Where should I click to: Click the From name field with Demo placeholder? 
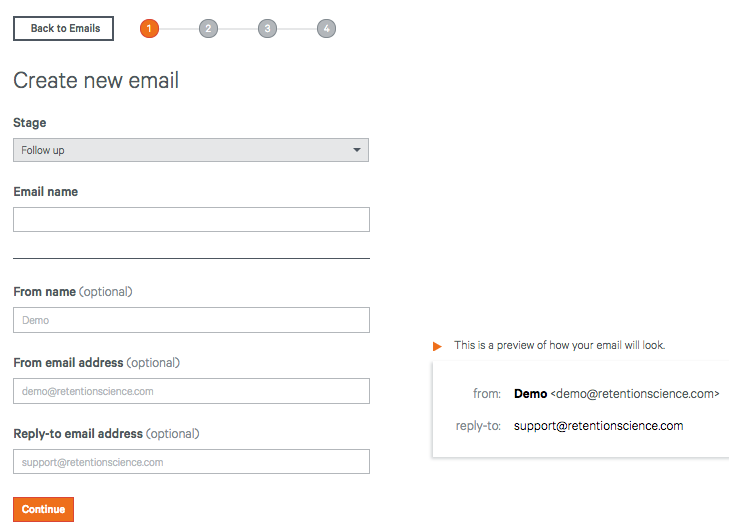point(191,320)
